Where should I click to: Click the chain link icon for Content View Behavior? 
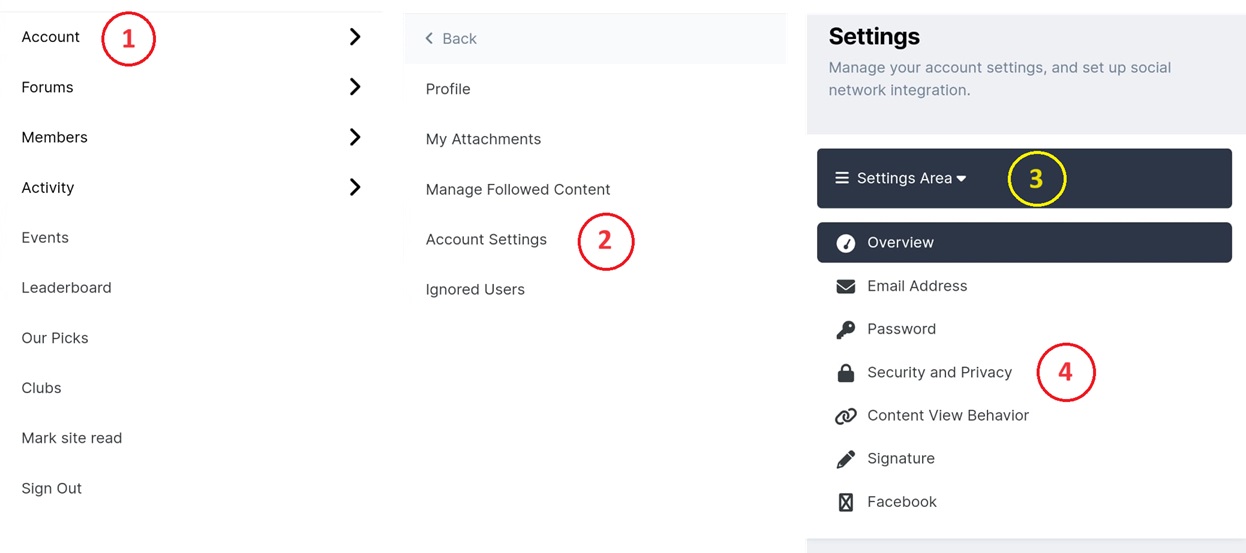coord(845,416)
